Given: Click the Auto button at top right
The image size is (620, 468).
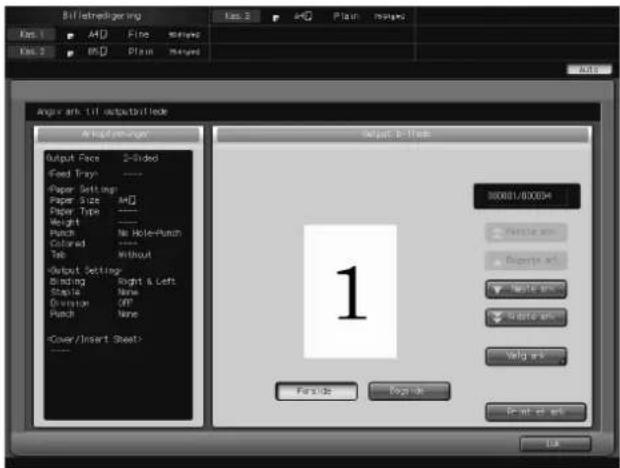Looking at the screenshot, I should point(589,70).
